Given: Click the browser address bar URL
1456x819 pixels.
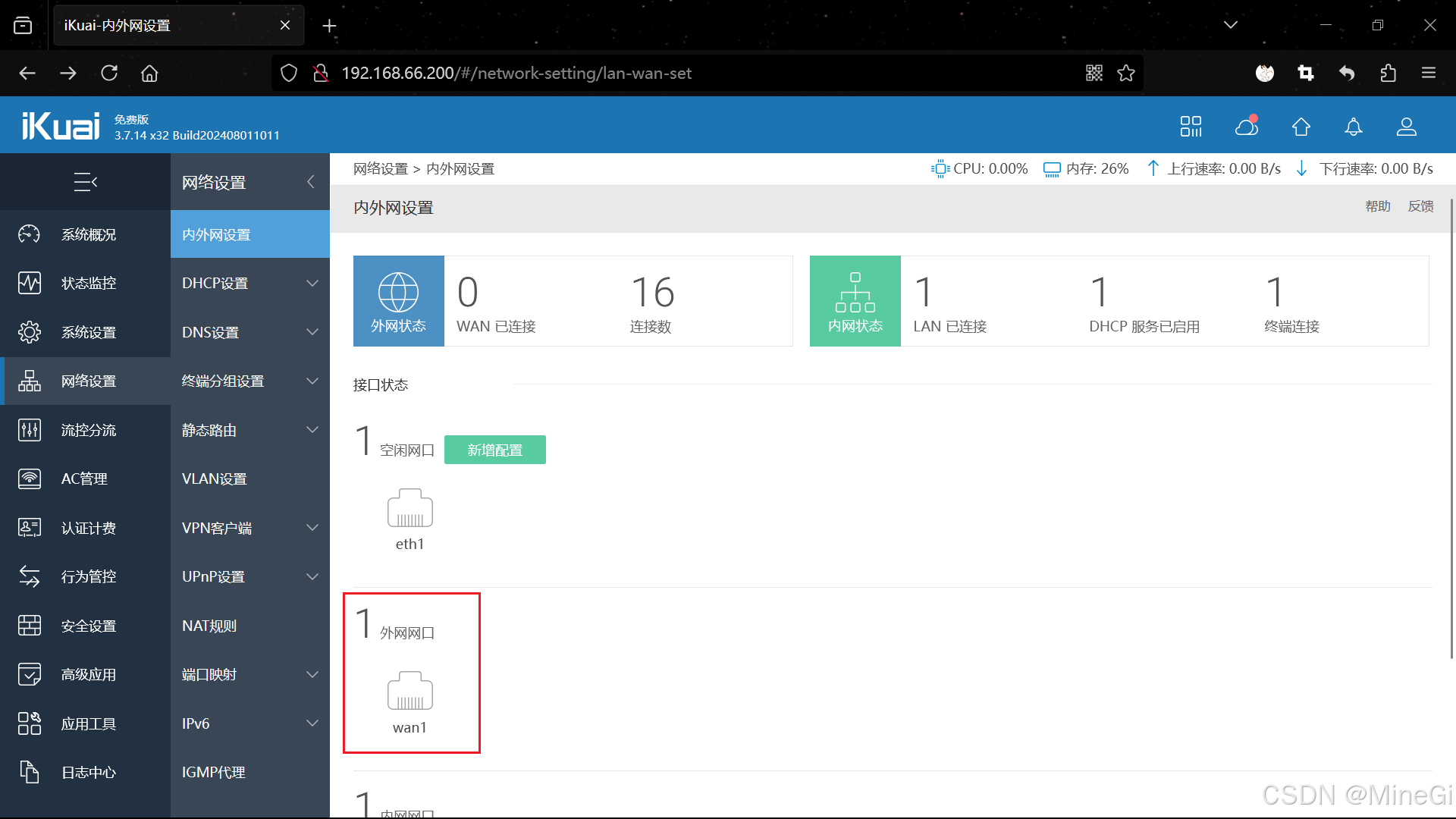Looking at the screenshot, I should point(516,73).
